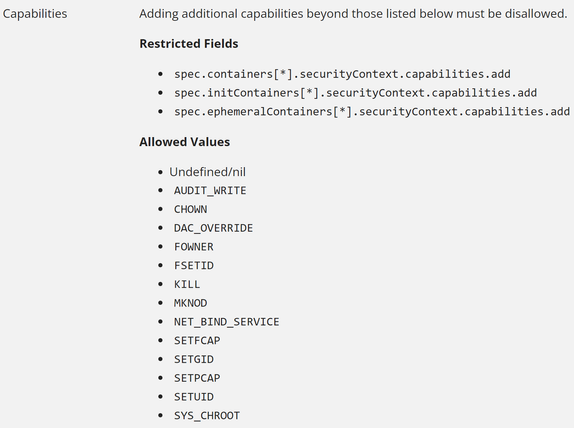The image size is (574, 428).
Task: Click the SETGID capability value
Action: 194,359
